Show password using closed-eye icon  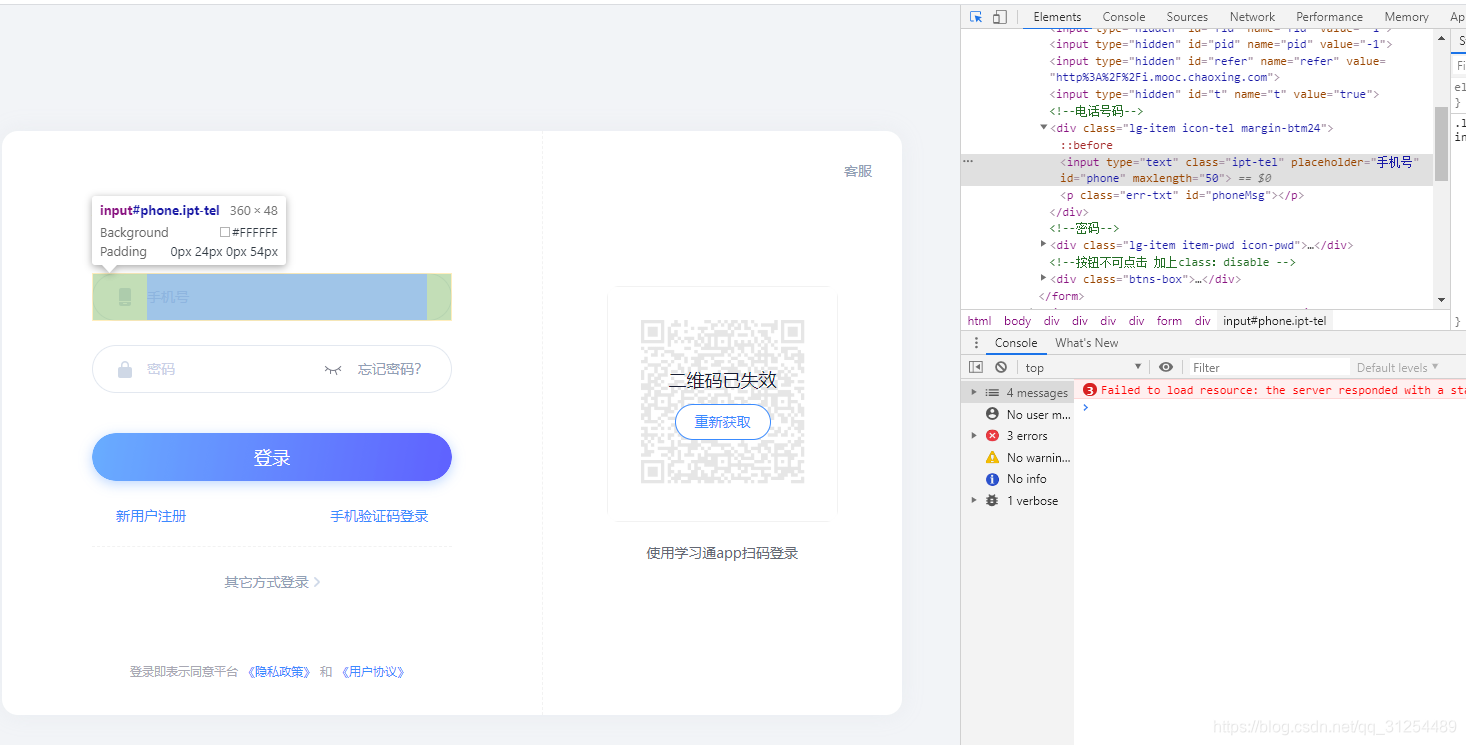333,370
